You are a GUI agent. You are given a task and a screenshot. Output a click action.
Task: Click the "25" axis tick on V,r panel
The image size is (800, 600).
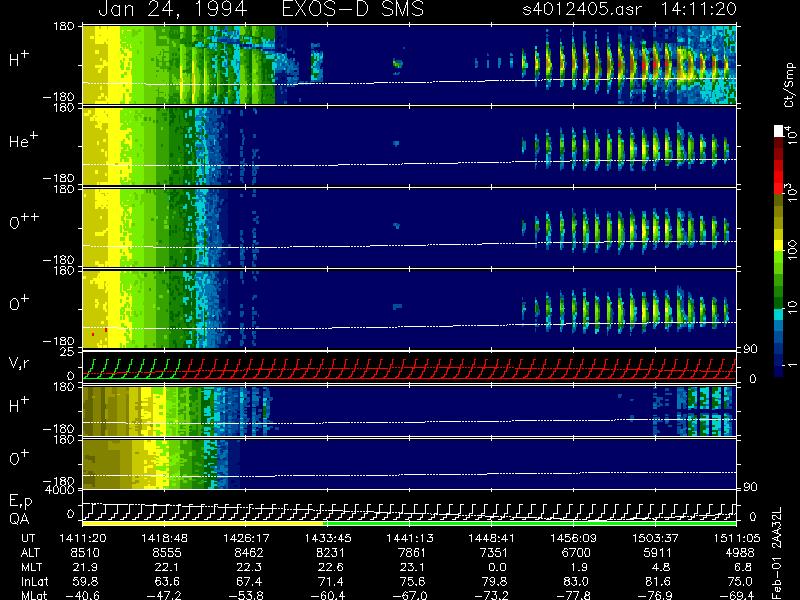(68, 352)
